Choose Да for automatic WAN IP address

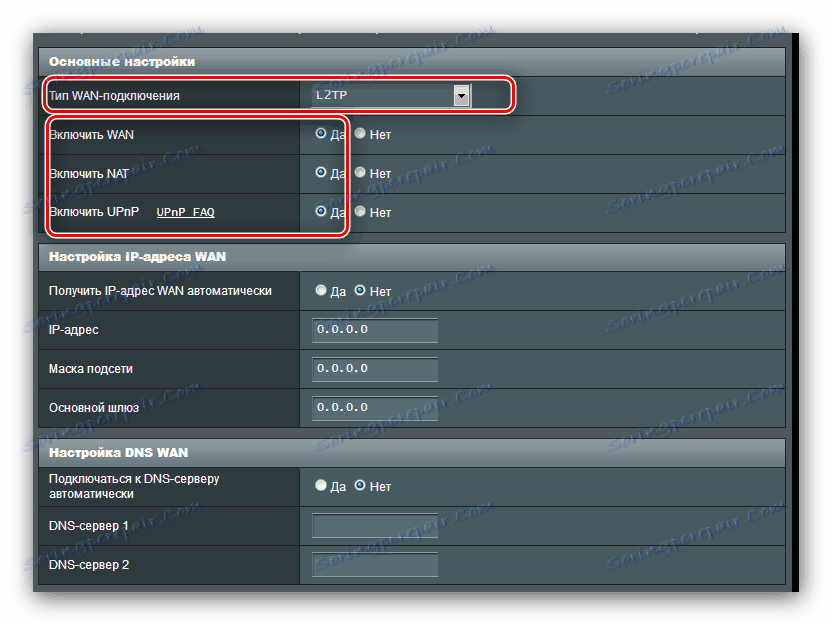point(320,290)
